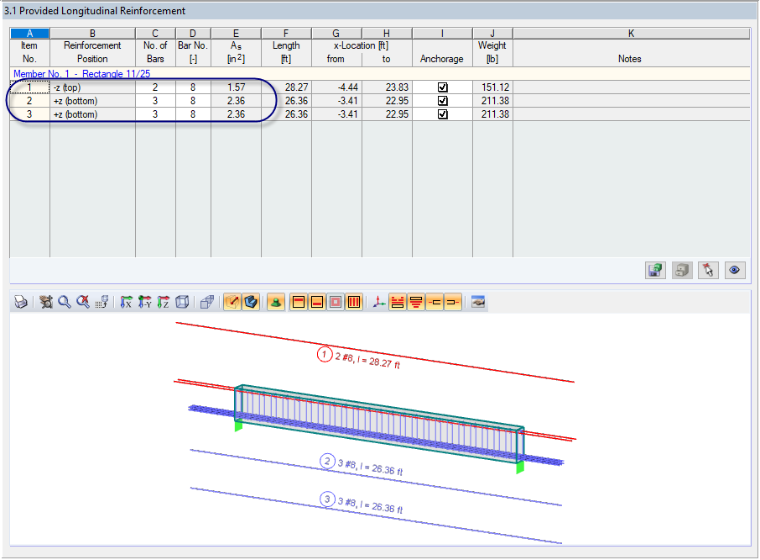
Task: Select column A header
Action: point(30,33)
